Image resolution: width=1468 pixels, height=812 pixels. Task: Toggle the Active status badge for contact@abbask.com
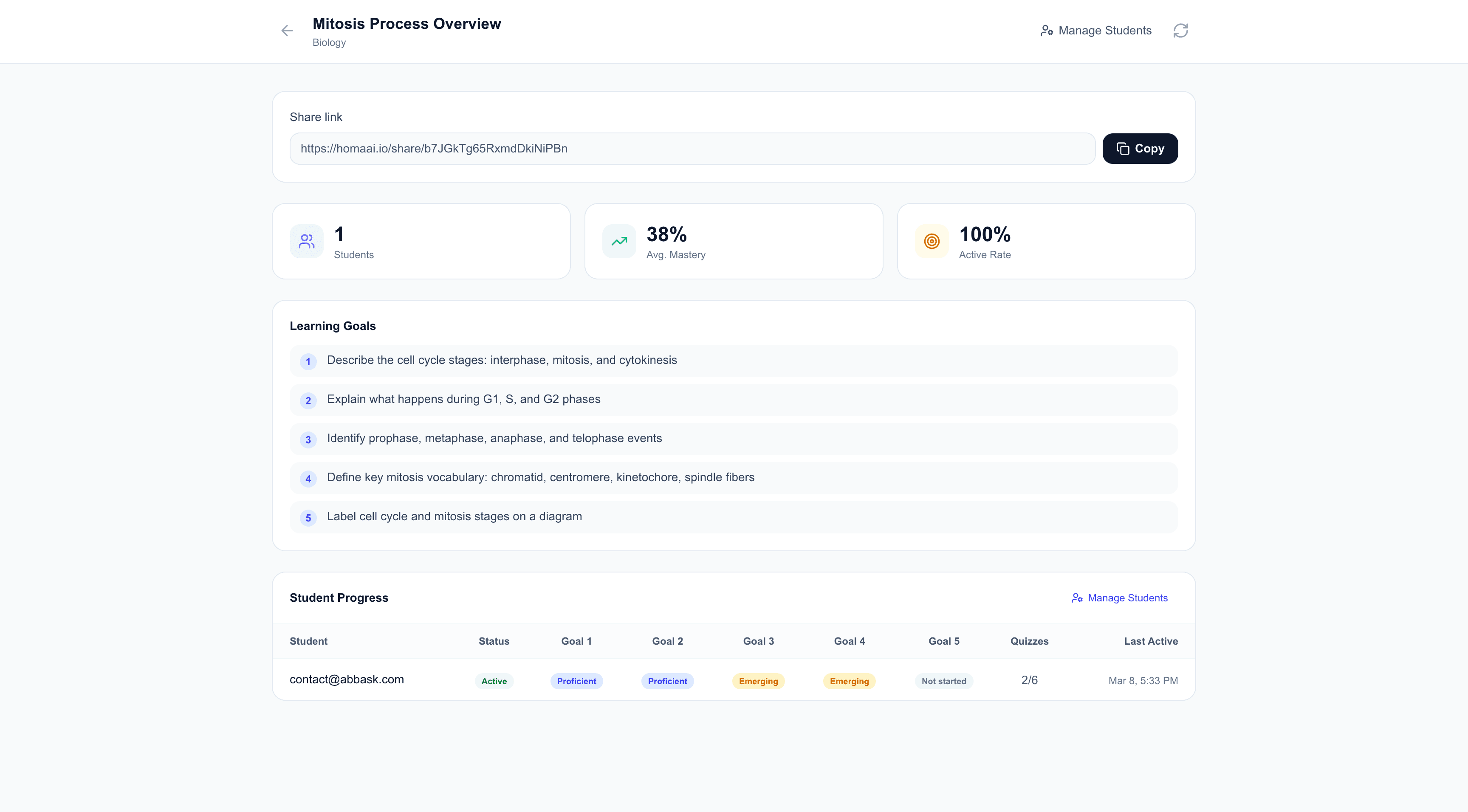[494, 680]
